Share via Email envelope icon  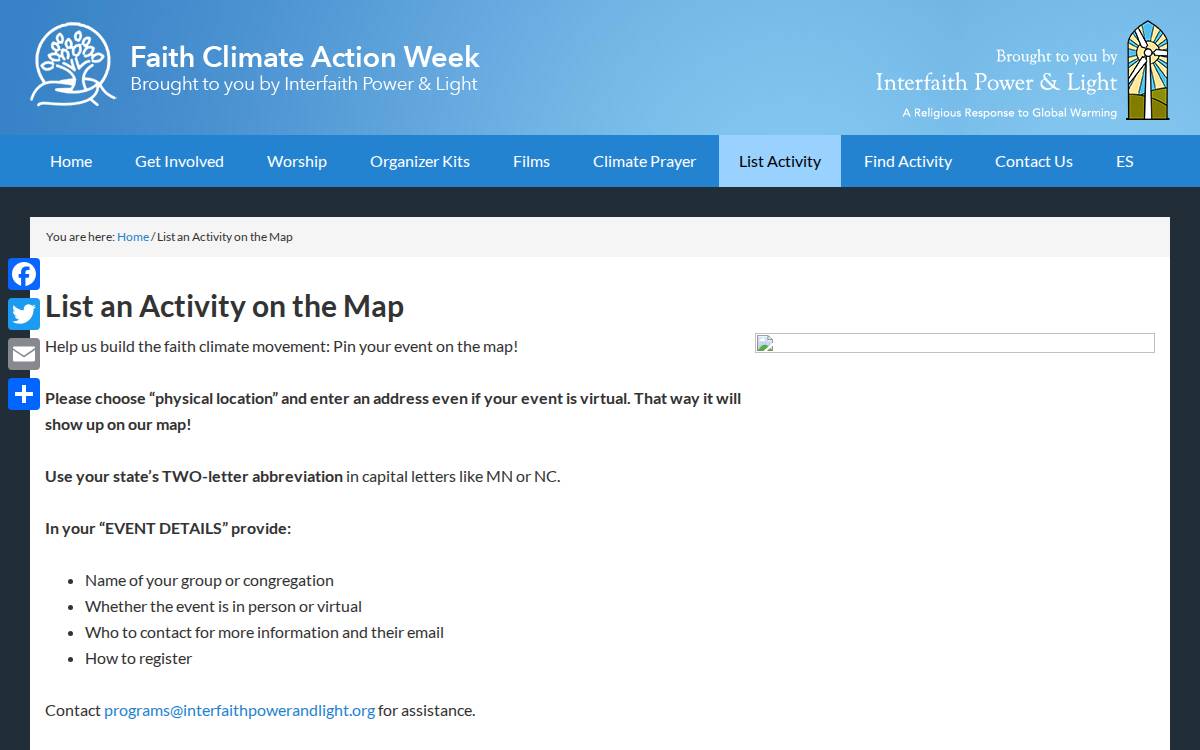tap(24, 354)
